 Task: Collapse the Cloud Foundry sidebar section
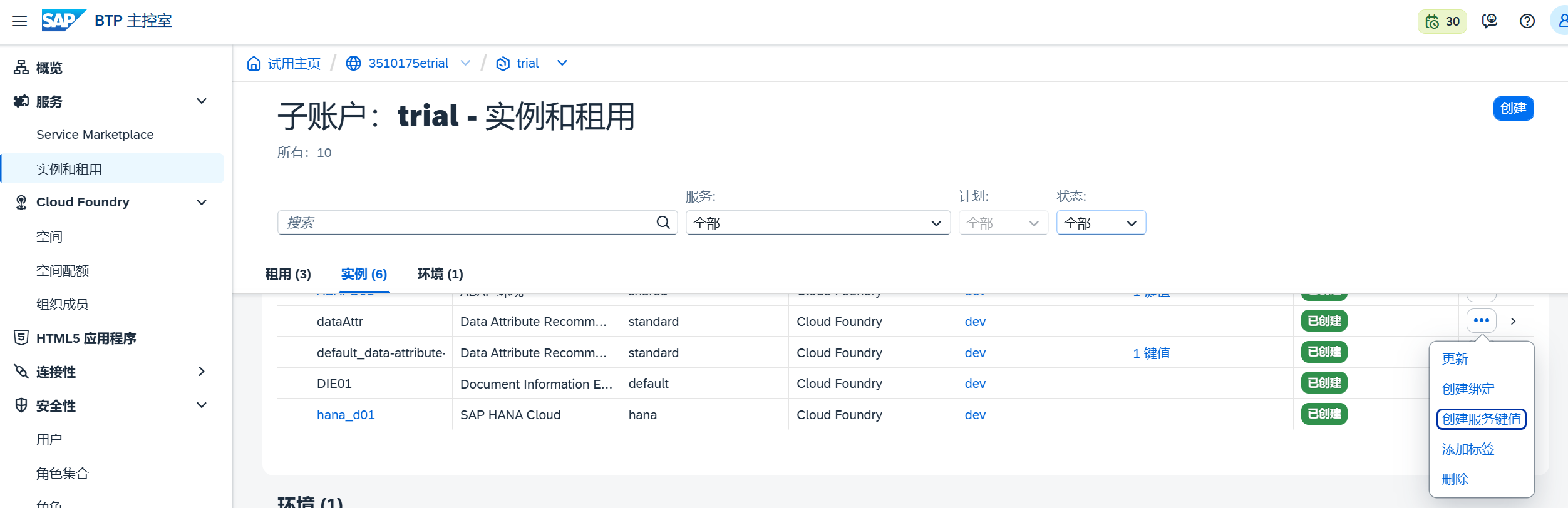tap(202, 202)
